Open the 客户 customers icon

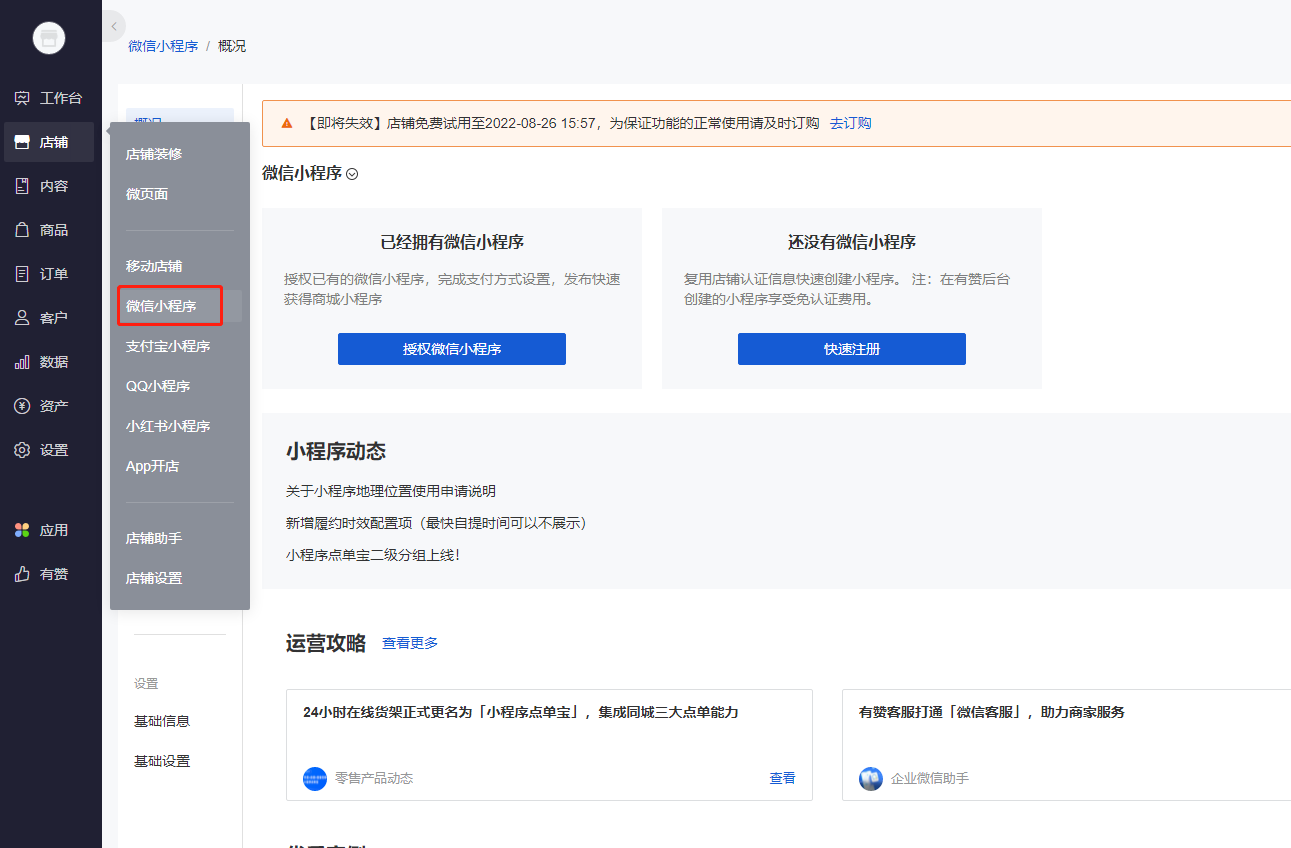(22, 318)
